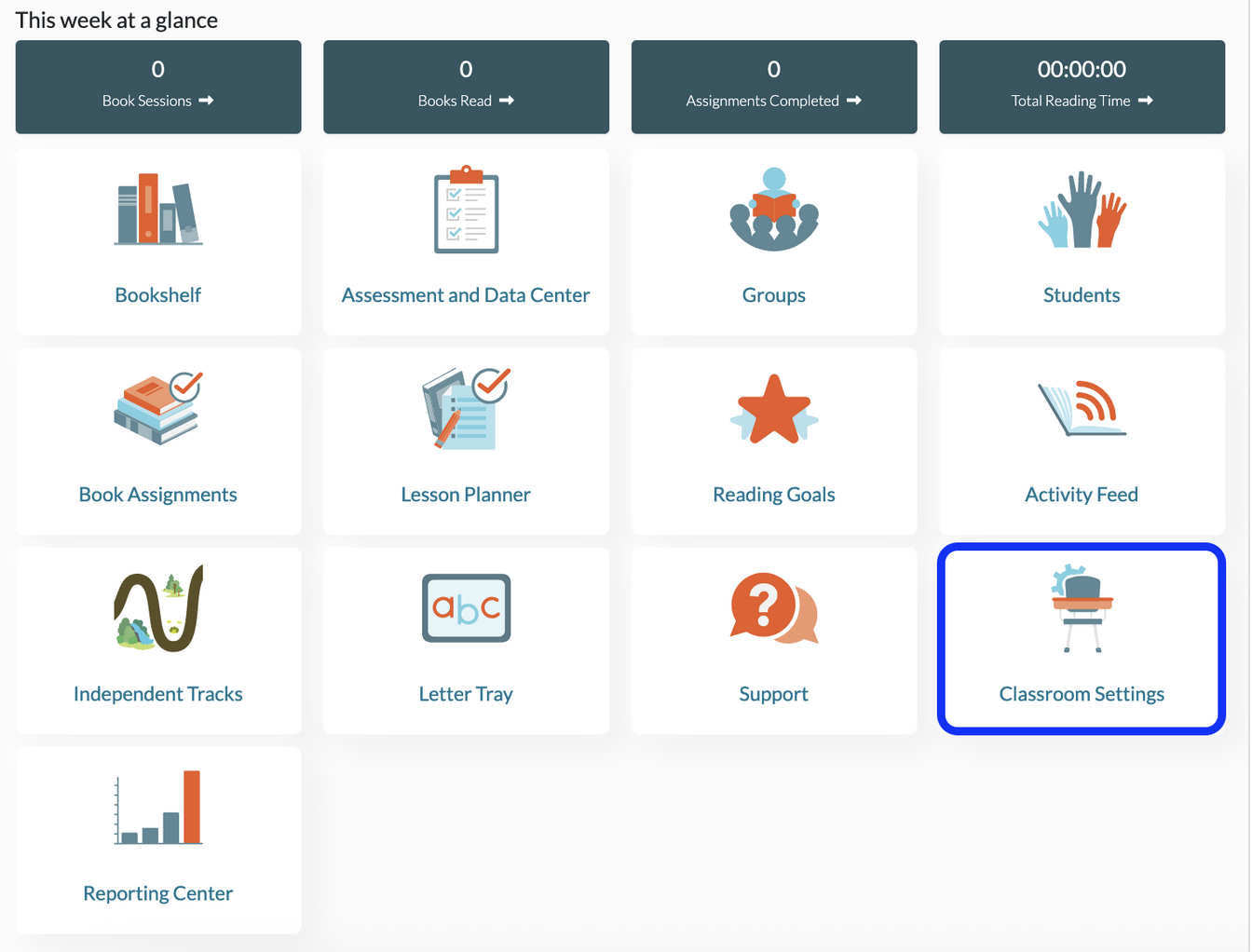1252x952 pixels.
Task: Open the Bookshelf books icon
Action: (158, 209)
